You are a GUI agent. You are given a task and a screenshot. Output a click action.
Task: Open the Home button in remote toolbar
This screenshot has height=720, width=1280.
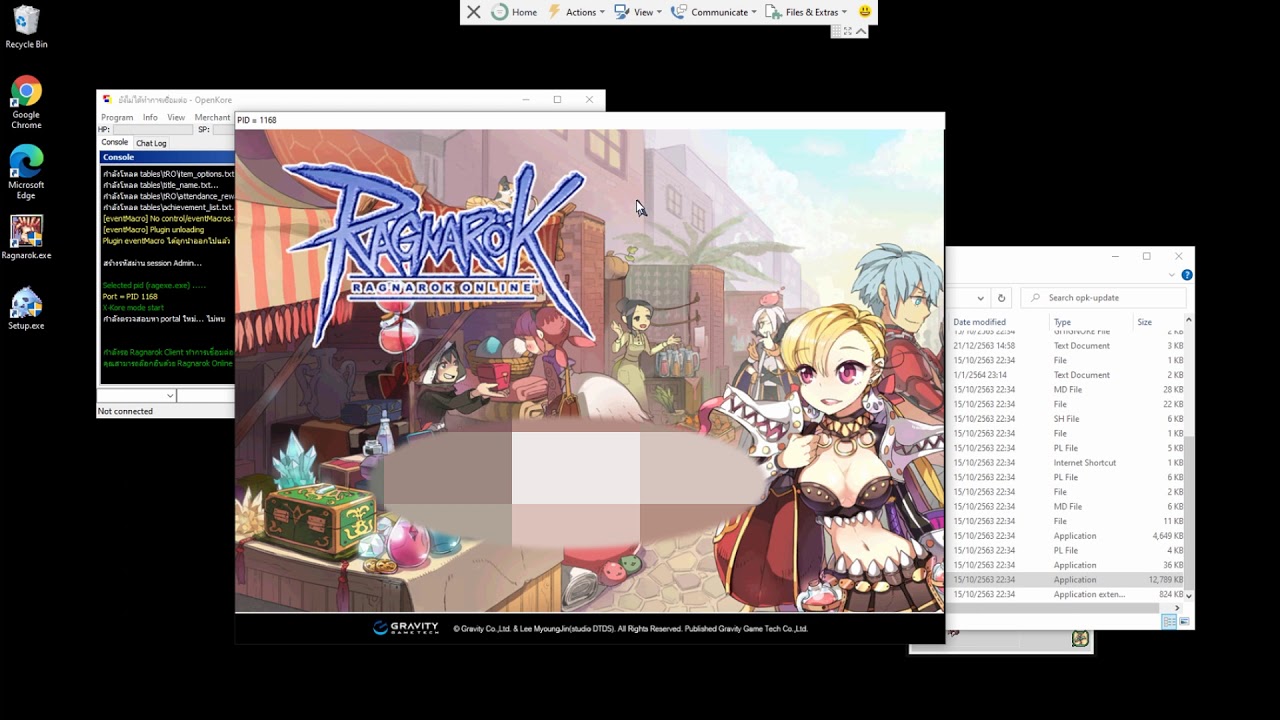[514, 12]
